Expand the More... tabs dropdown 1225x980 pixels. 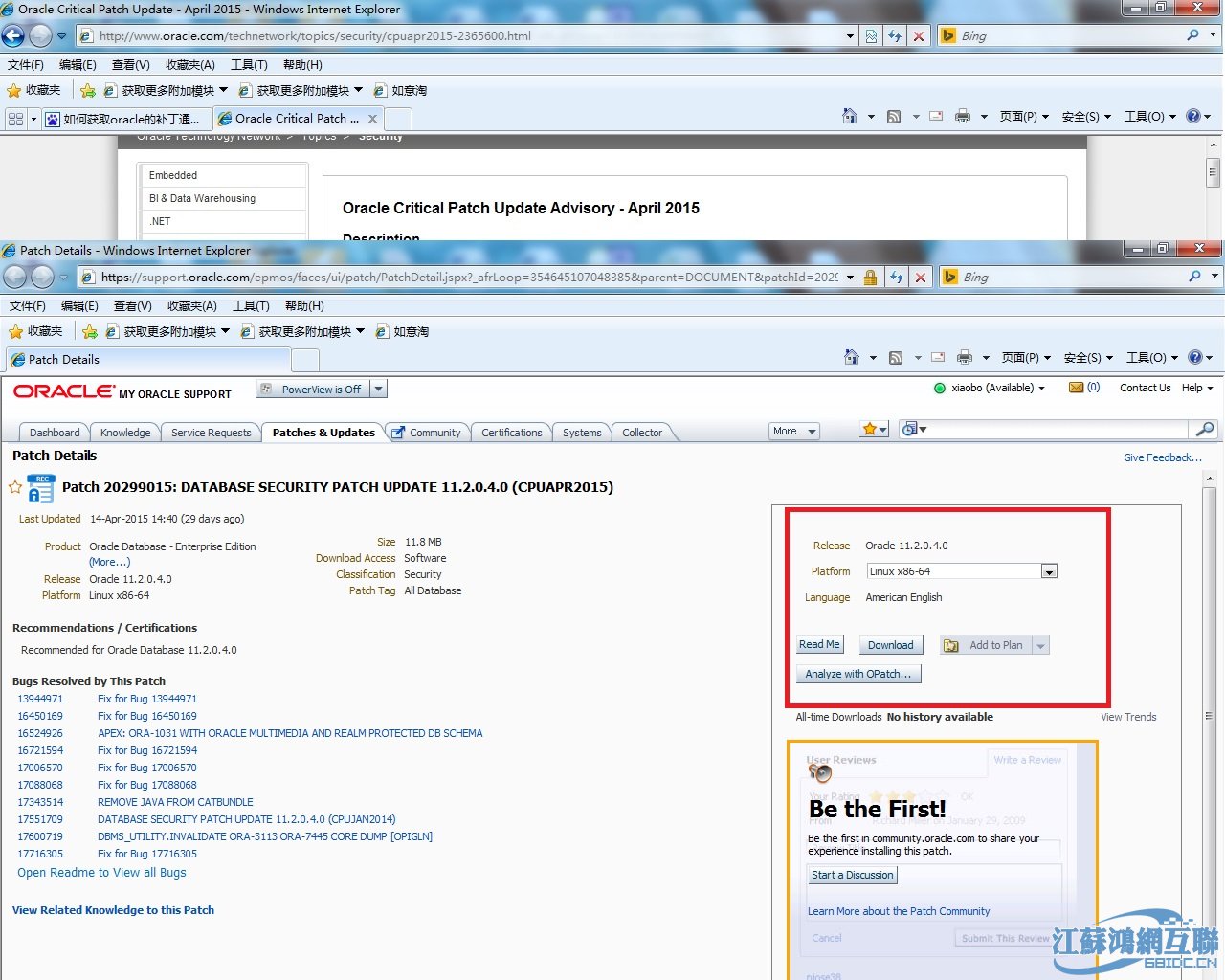[x=794, y=432]
